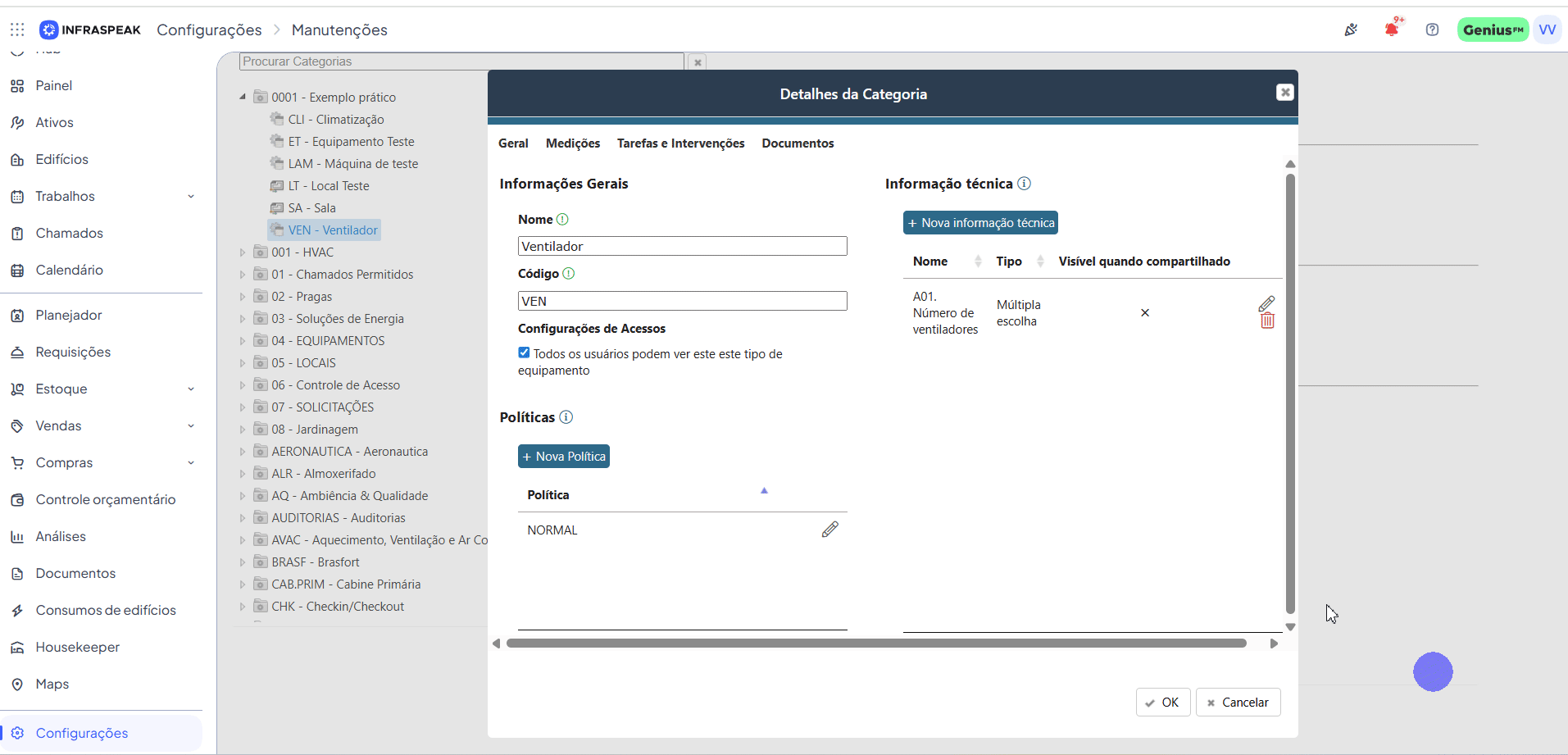1568x755 pixels.
Task: Expand the Trabalhos submenu chevron
Action: [x=191, y=196]
